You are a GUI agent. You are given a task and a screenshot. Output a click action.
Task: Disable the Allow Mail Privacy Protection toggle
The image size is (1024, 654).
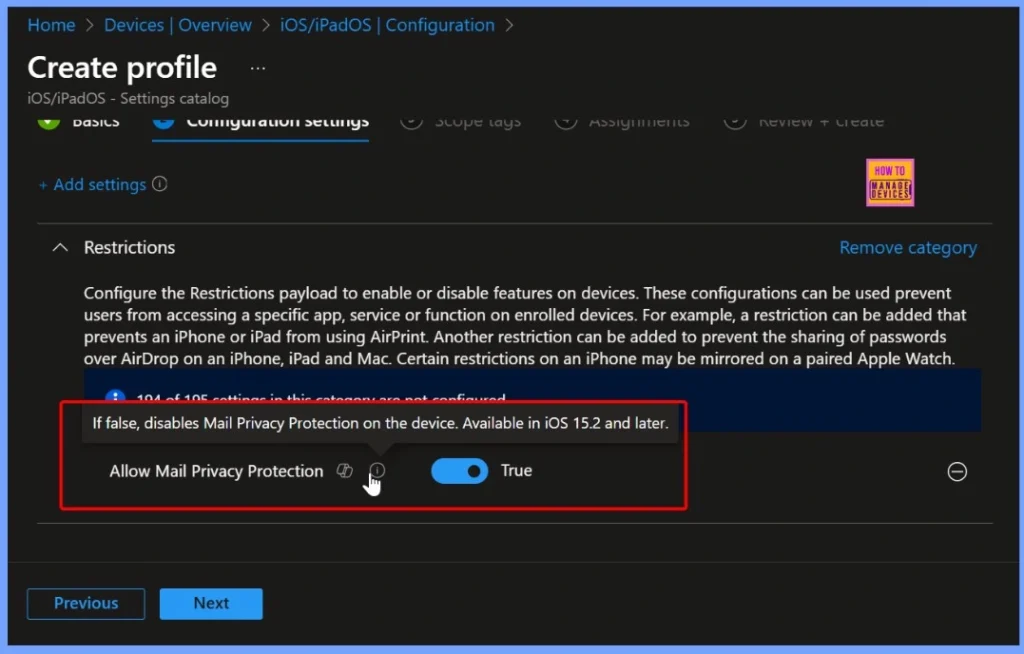click(x=459, y=470)
